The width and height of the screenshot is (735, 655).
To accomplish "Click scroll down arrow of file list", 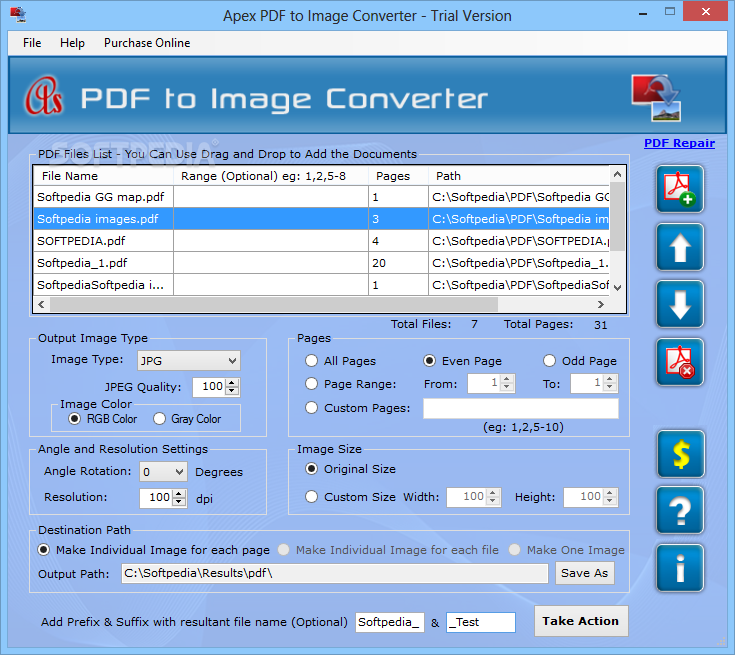I will 617,287.
